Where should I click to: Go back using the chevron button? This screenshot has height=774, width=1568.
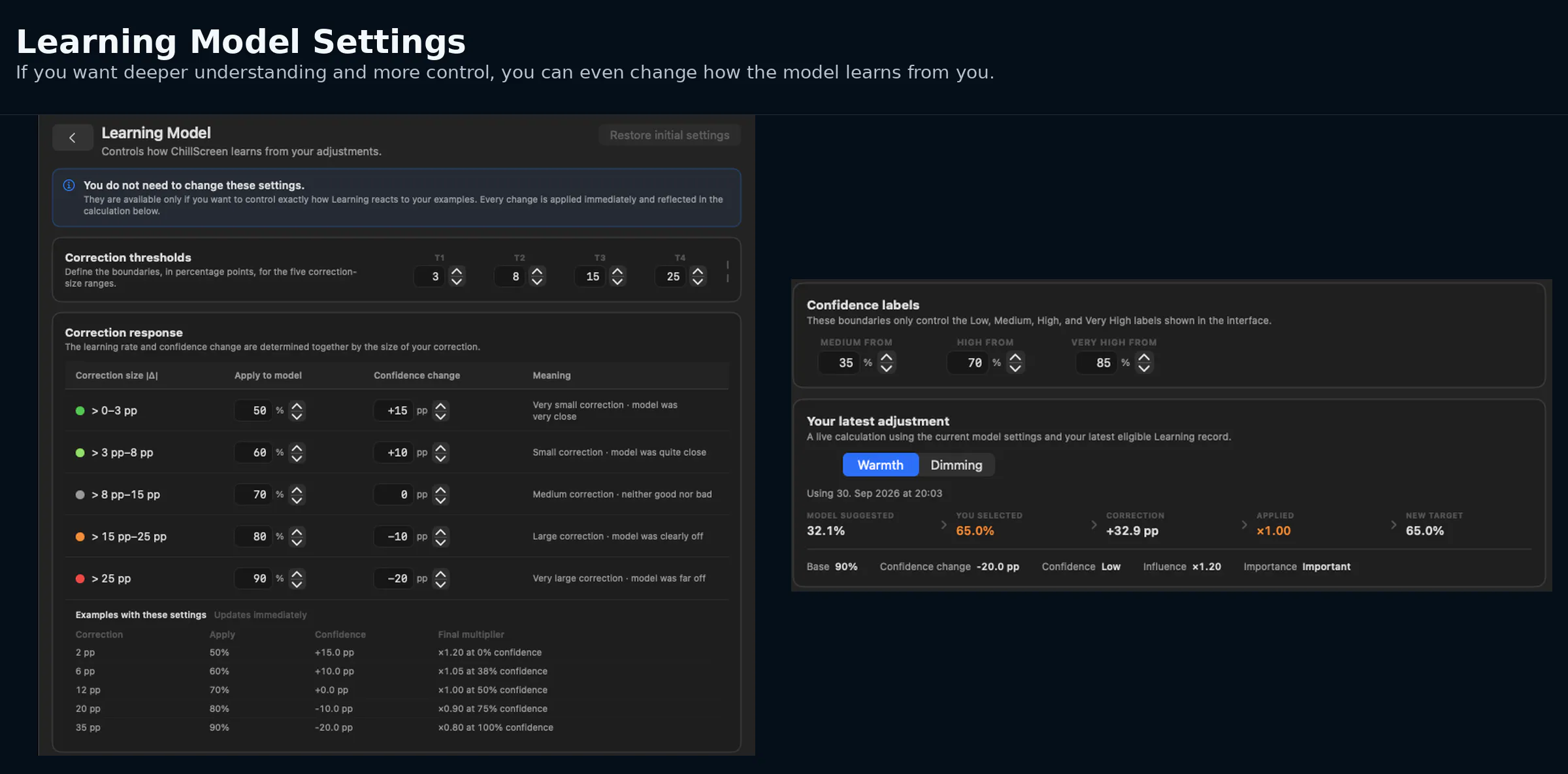click(x=73, y=138)
